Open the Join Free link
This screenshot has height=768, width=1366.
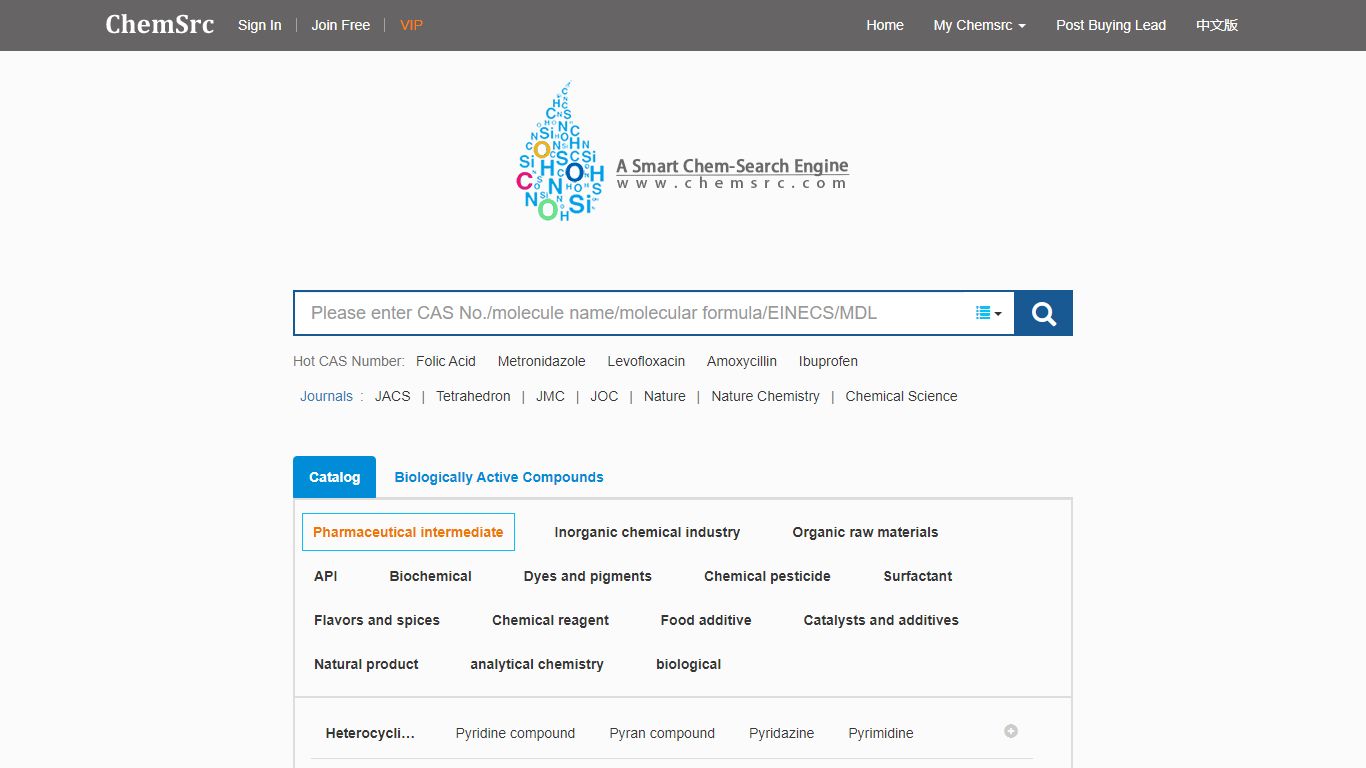click(x=341, y=25)
